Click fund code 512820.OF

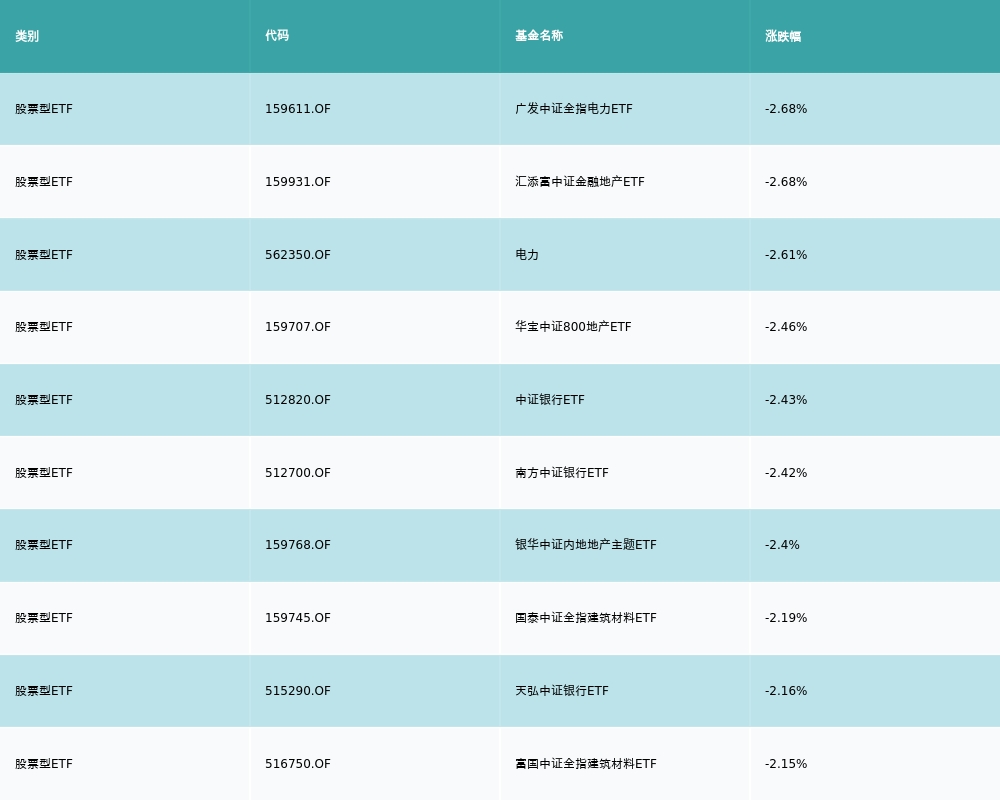click(297, 400)
